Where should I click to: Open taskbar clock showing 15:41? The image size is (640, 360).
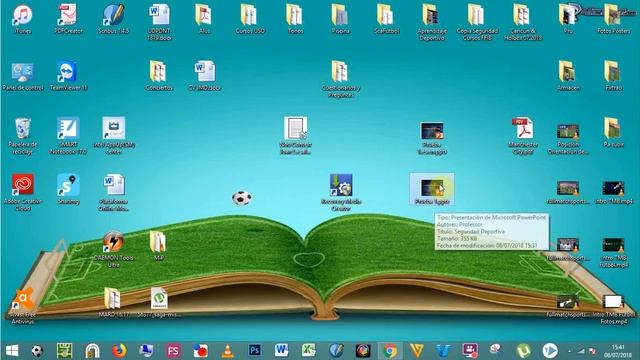point(618,351)
